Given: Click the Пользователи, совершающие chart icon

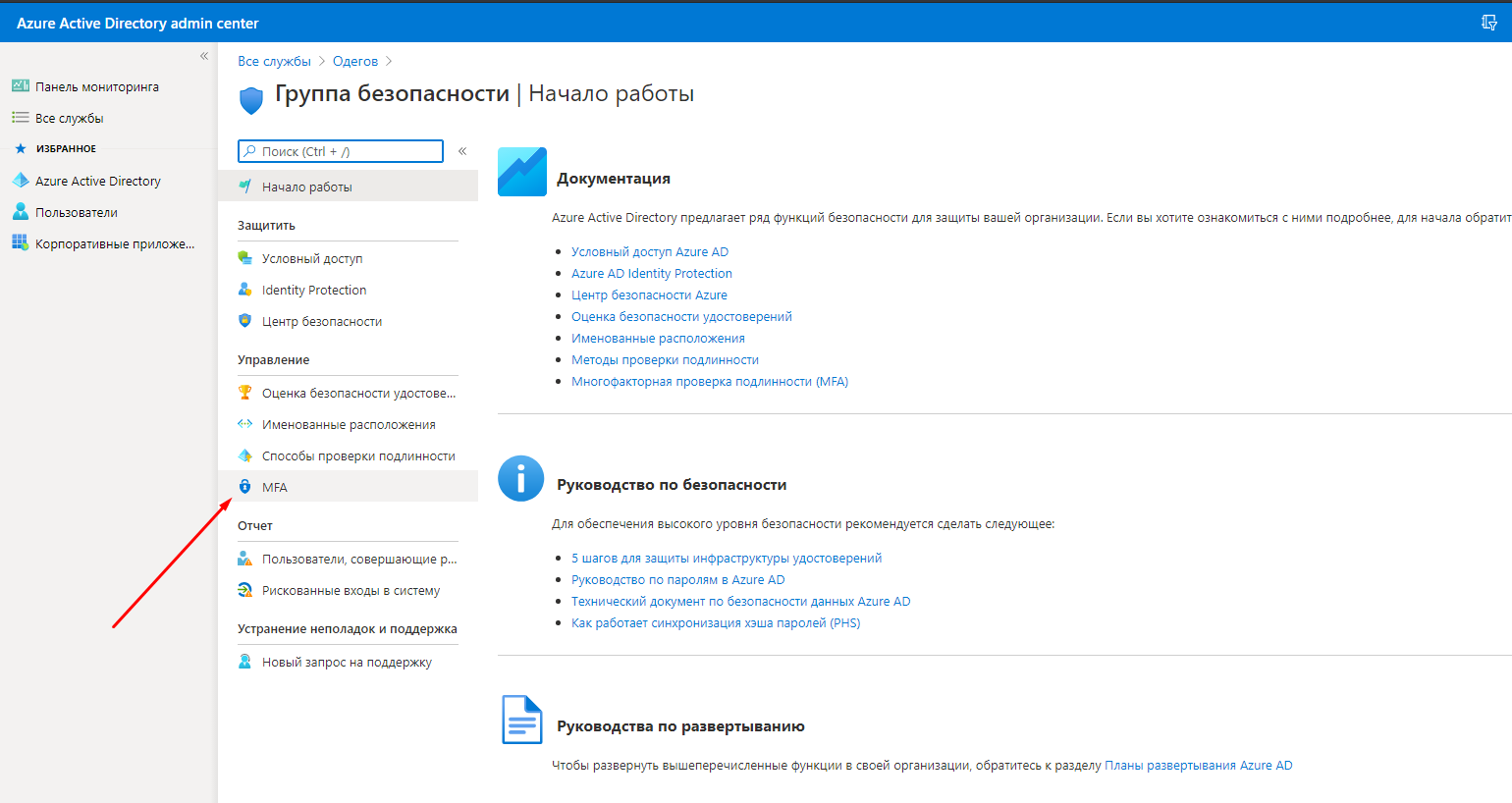Looking at the screenshot, I should tap(245, 559).
